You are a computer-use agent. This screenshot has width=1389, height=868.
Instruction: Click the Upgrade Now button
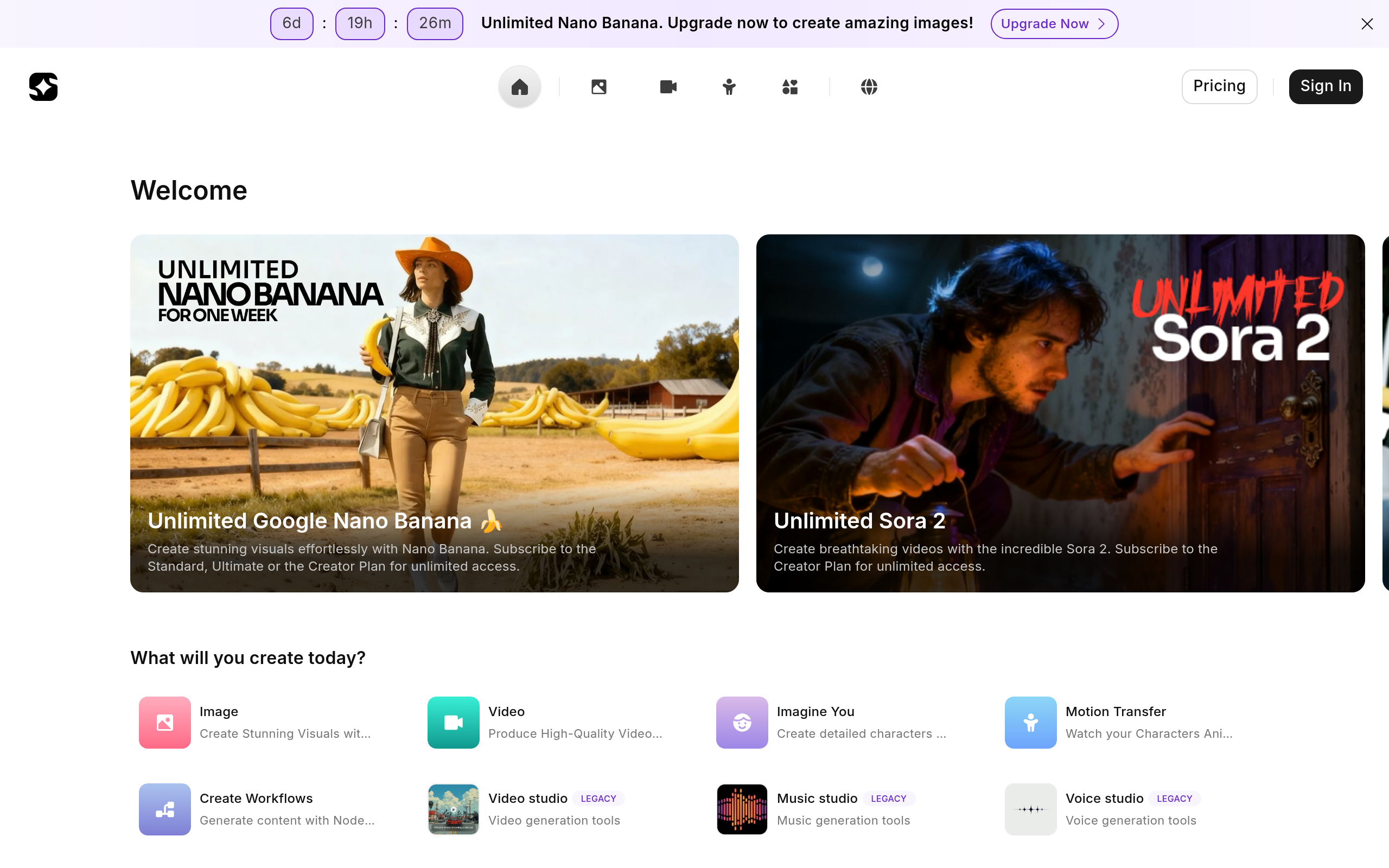[x=1054, y=23]
